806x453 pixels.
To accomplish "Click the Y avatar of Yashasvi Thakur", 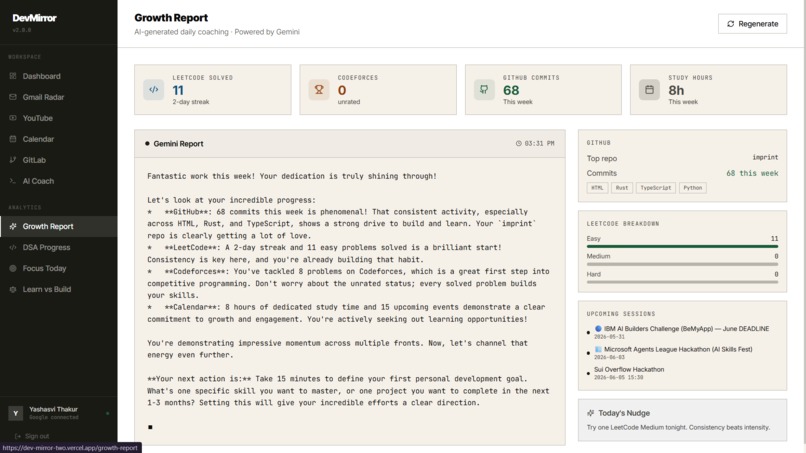I will [15, 413].
